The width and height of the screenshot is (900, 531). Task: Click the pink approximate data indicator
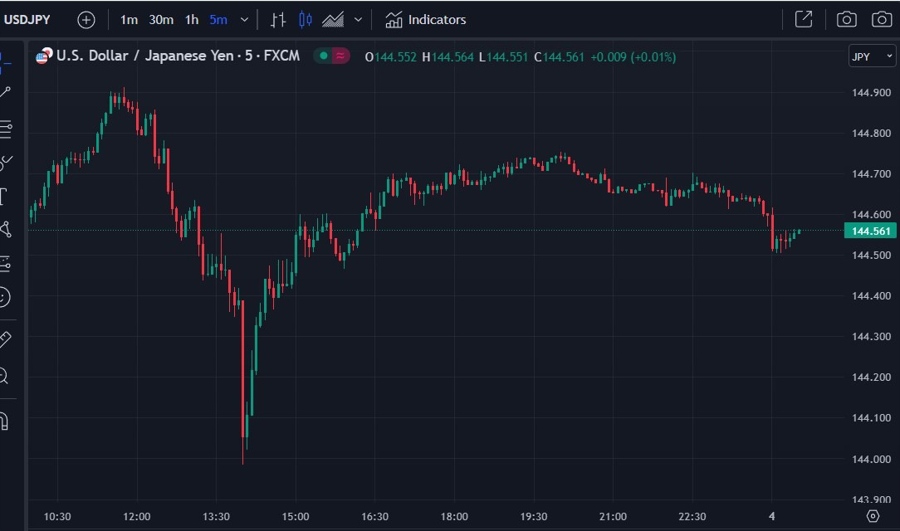[x=340, y=56]
